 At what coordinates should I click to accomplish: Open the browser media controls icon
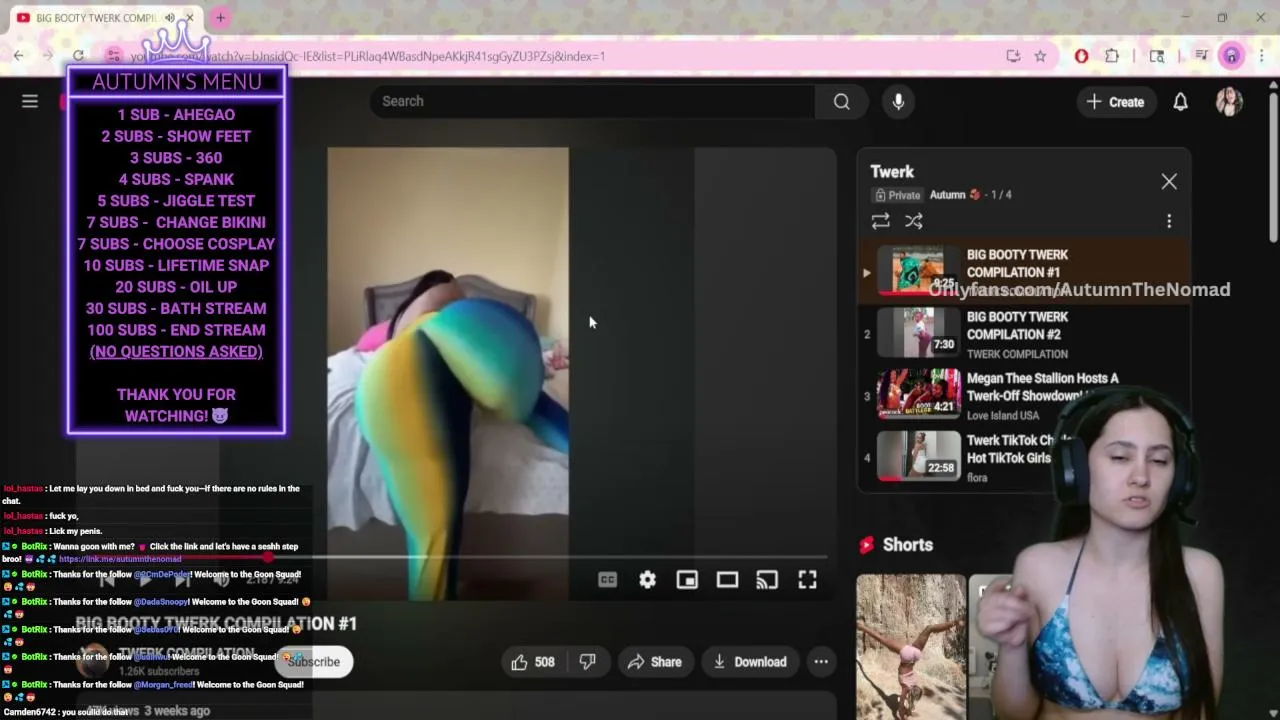(x=1201, y=56)
